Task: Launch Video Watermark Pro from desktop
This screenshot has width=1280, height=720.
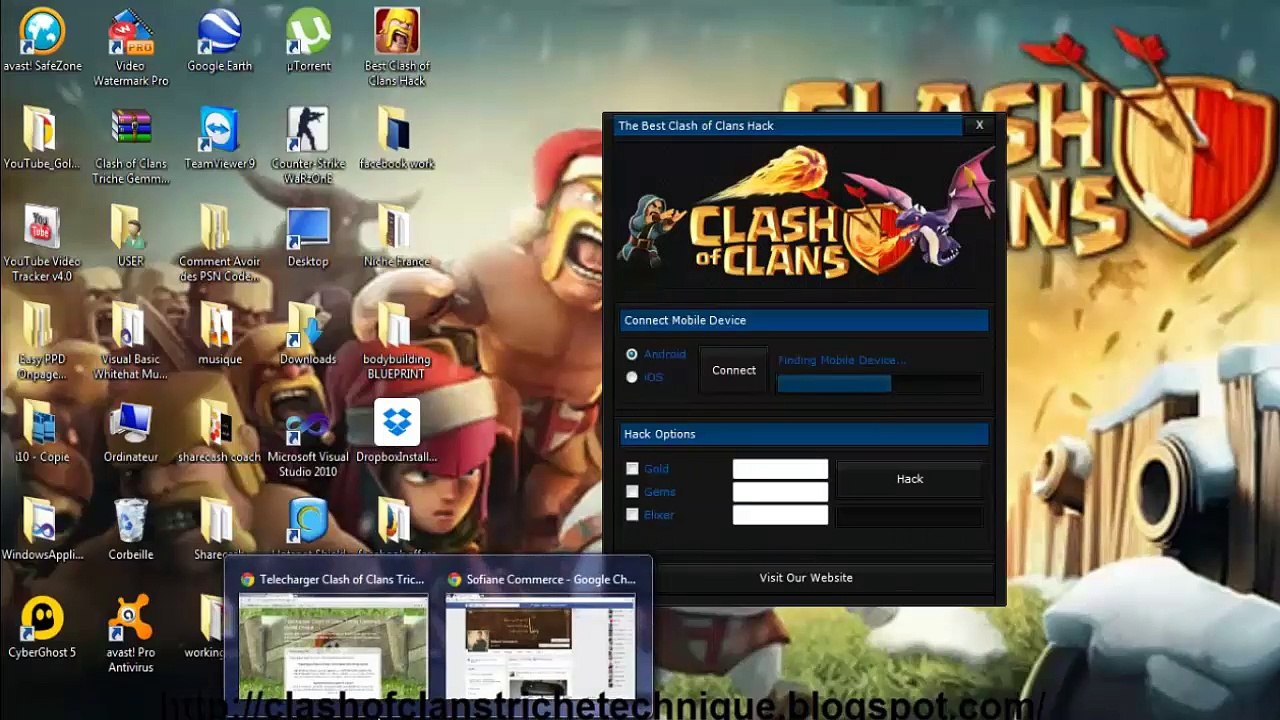Action: (131, 48)
